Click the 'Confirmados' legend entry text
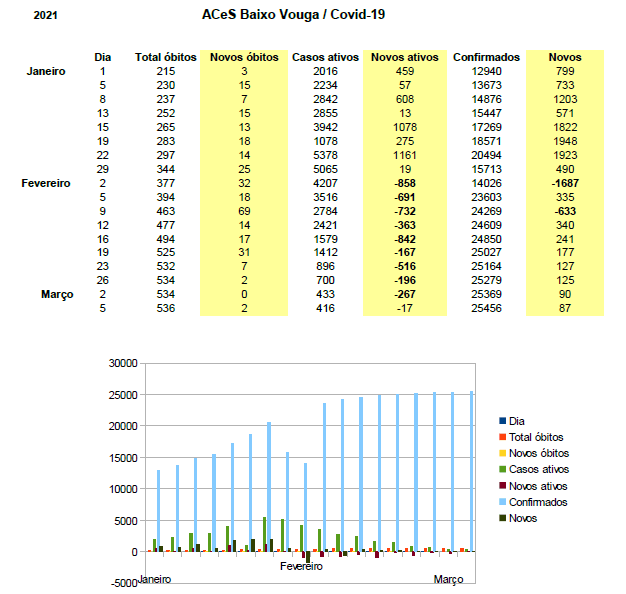 coord(538,502)
